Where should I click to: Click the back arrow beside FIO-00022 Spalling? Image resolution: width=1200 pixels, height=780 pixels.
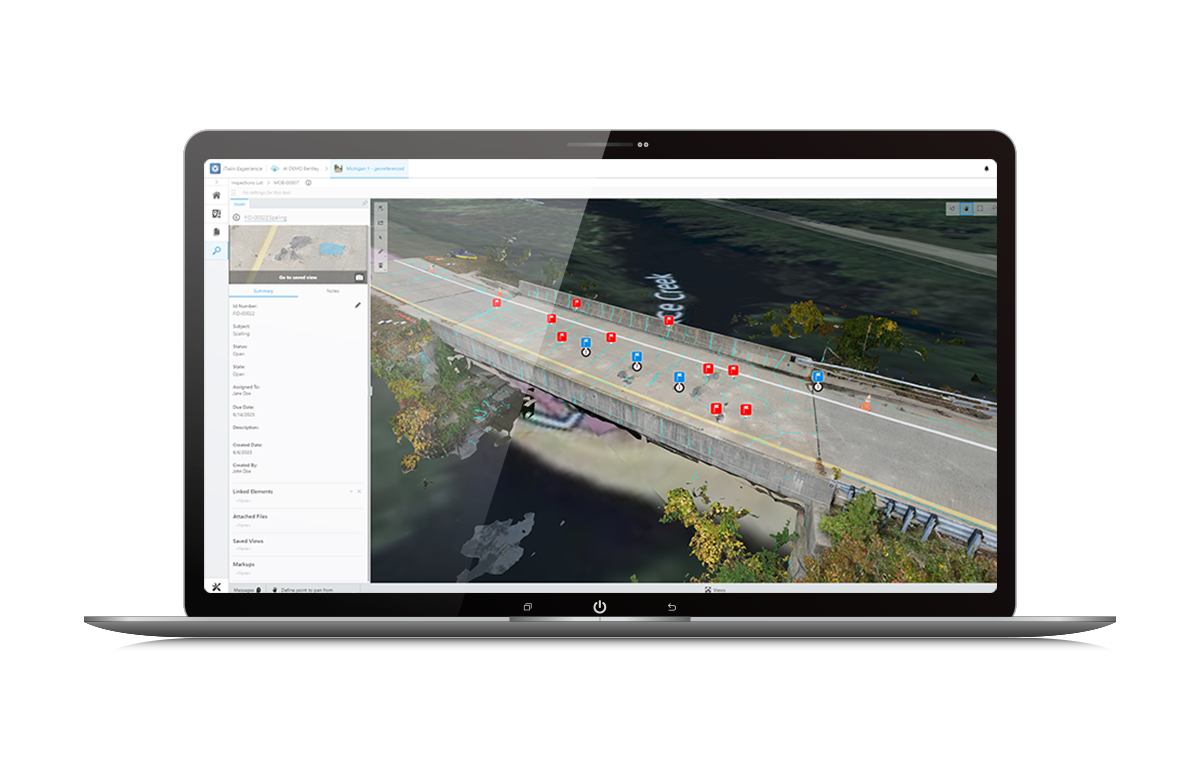point(236,218)
